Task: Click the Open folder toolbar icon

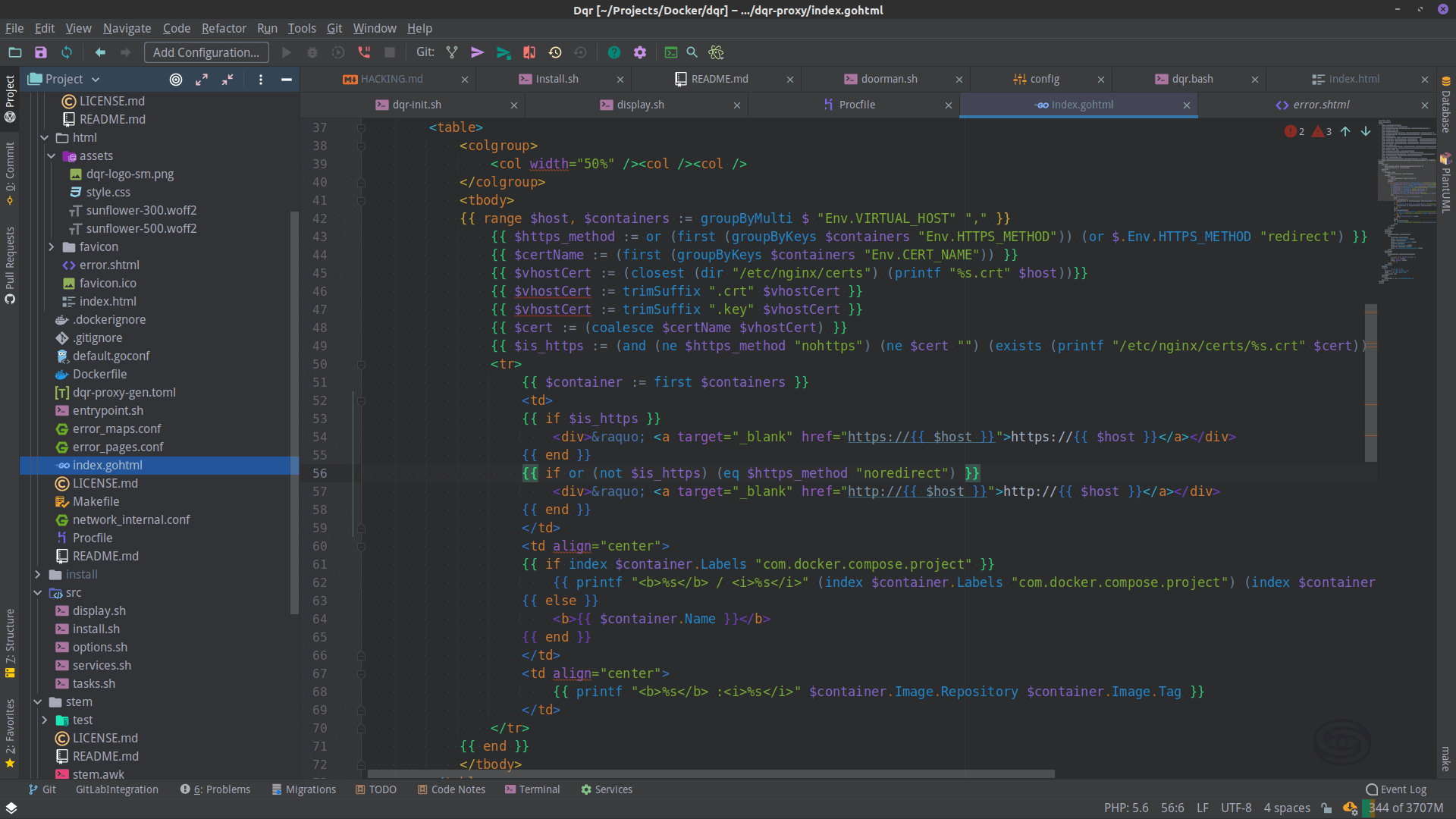Action: pyautogui.click(x=15, y=52)
